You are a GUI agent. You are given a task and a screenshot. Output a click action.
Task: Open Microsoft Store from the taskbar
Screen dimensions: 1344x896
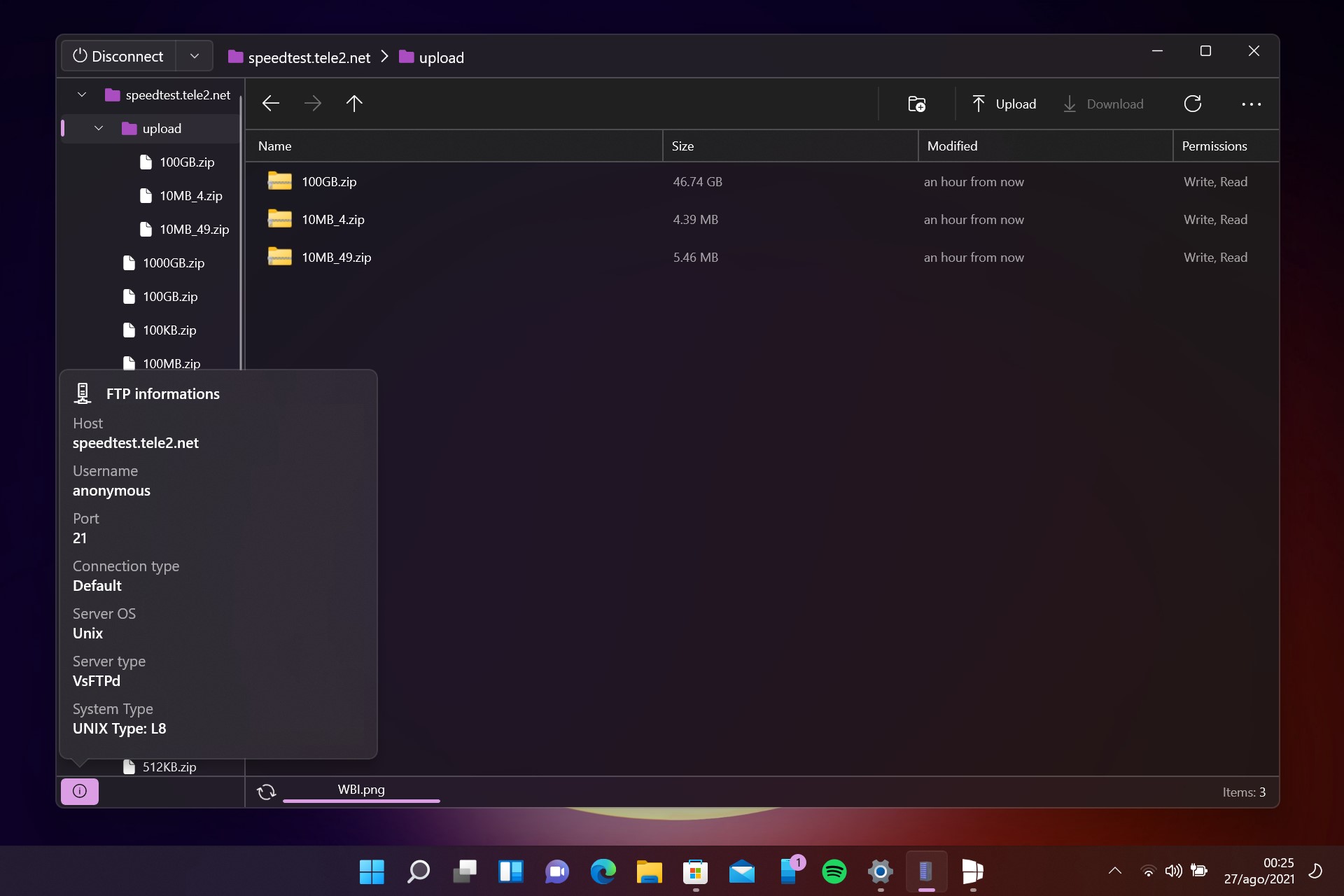695,871
